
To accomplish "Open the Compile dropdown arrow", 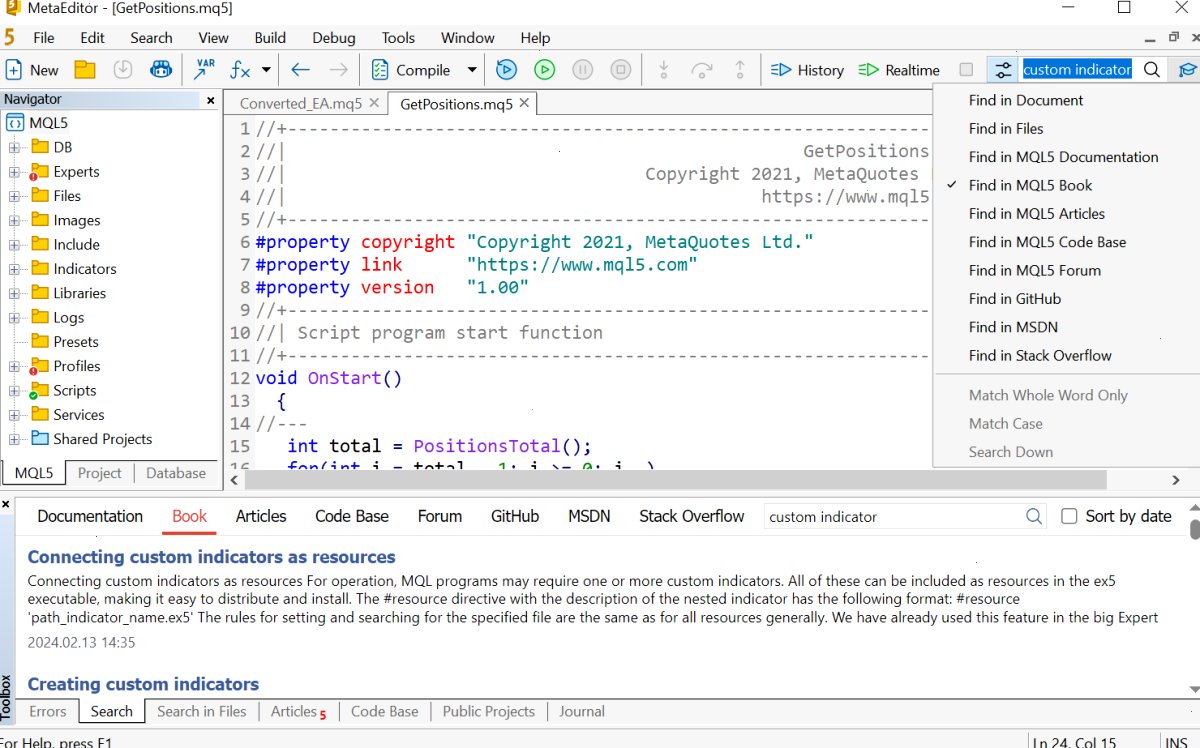I will tap(472, 70).
